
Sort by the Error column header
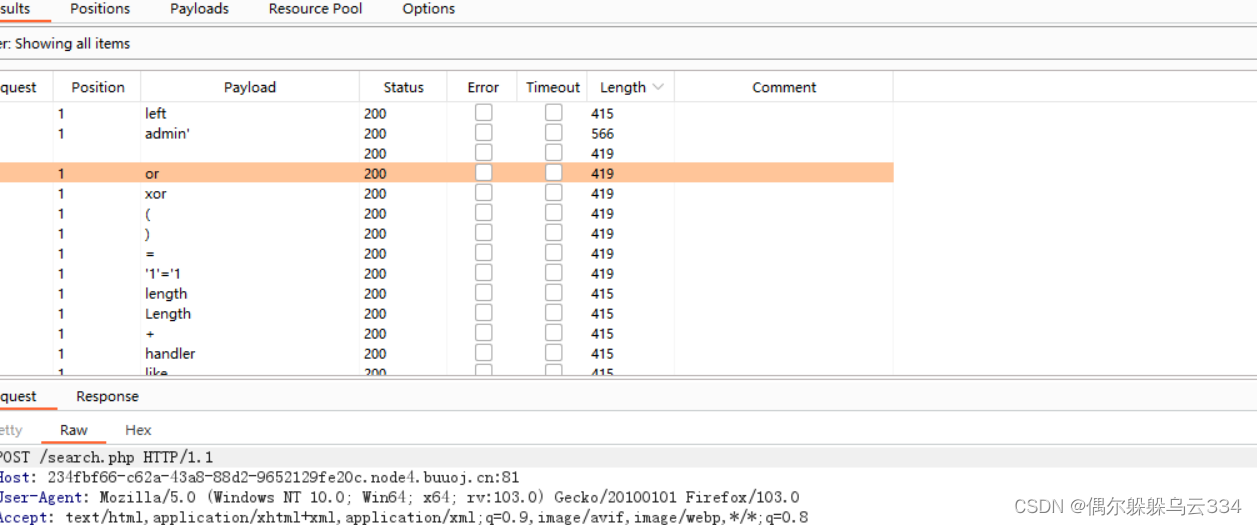[483, 87]
